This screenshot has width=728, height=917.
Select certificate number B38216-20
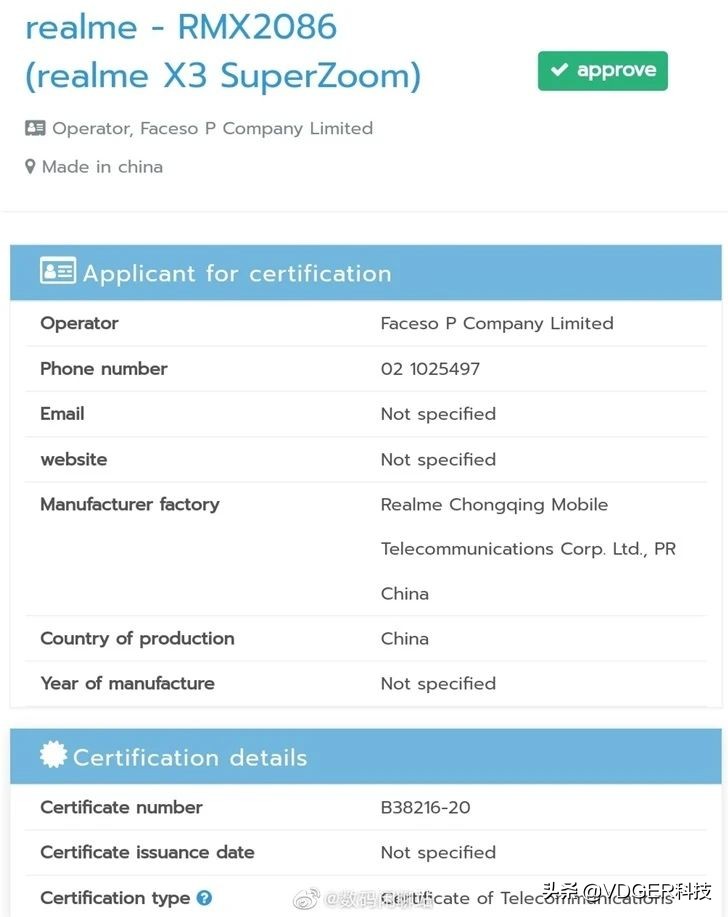pos(425,808)
